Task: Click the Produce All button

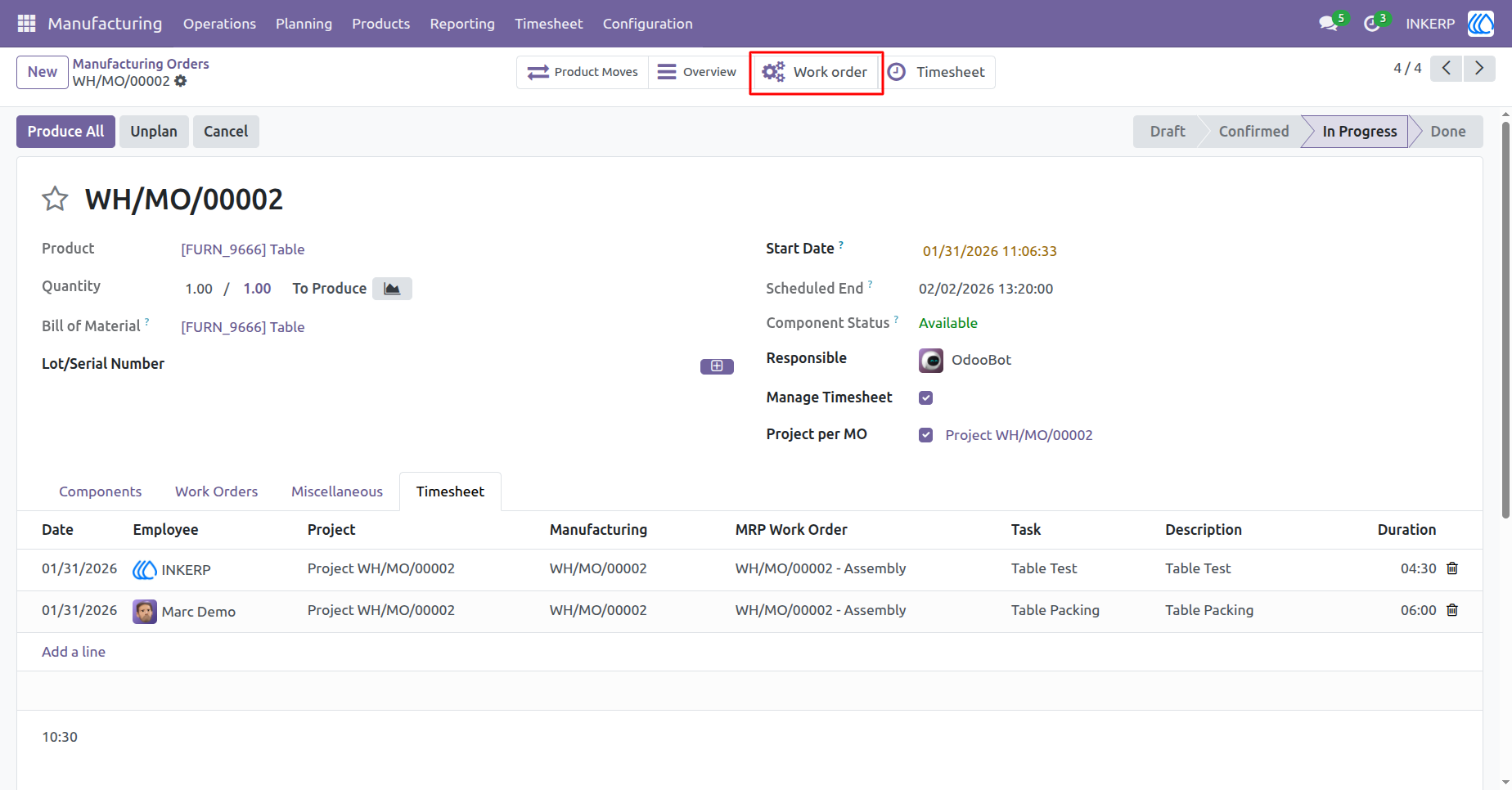Action: pyautogui.click(x=65, y=132)
